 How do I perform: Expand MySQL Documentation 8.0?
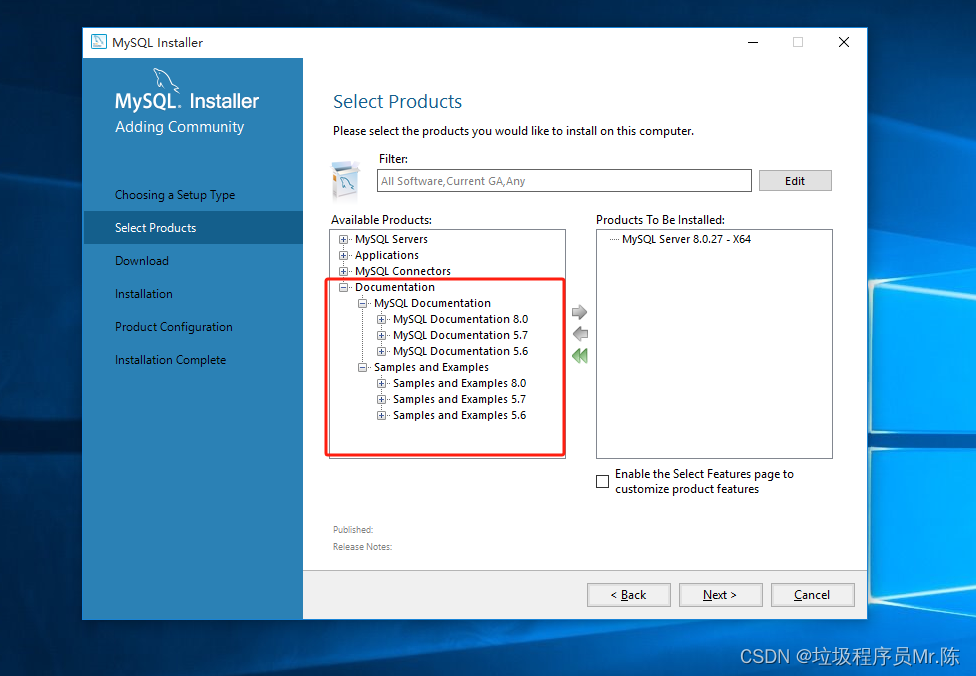[x=381, y=319]
